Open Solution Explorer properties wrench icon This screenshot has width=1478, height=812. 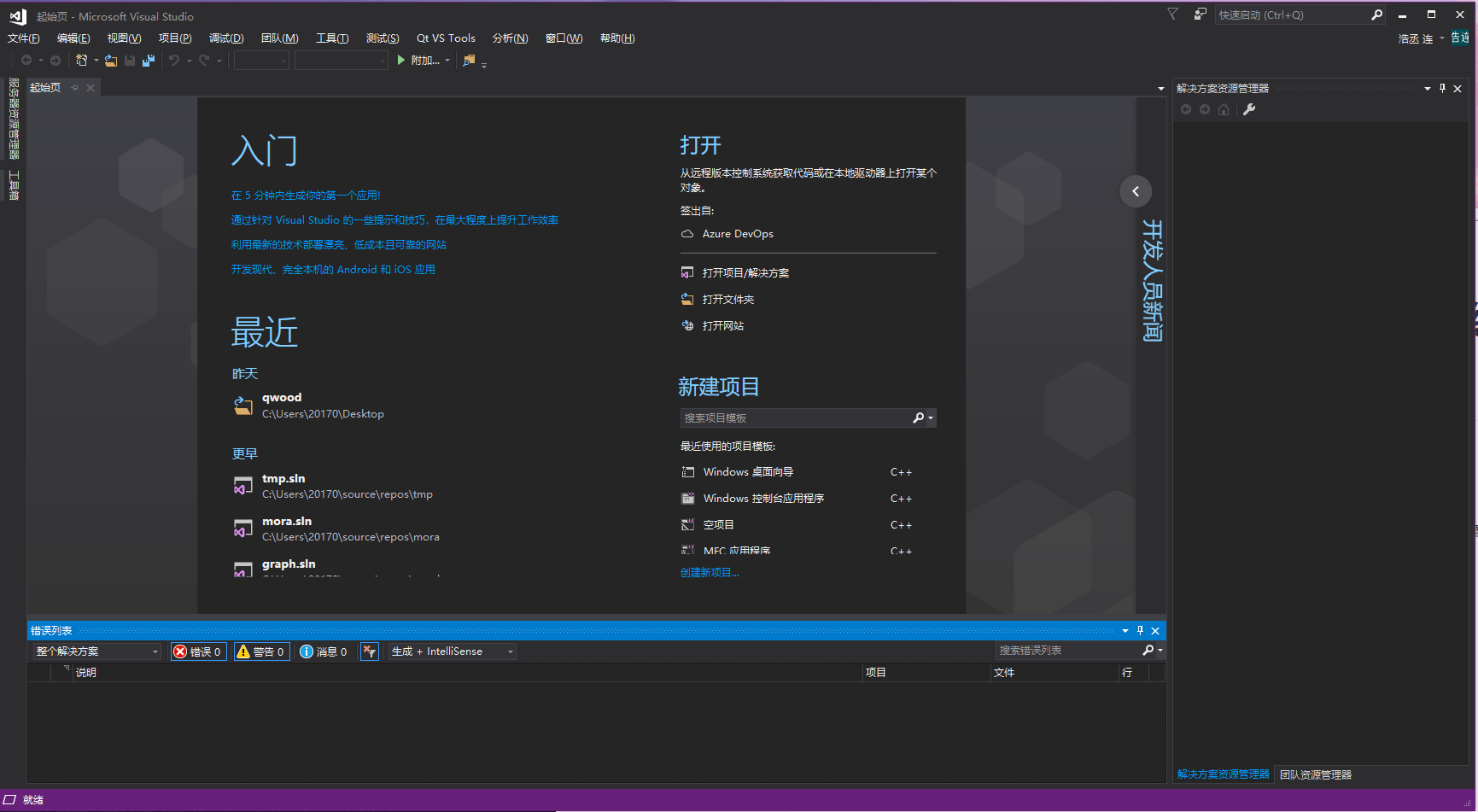click(x=1249, y=109)
